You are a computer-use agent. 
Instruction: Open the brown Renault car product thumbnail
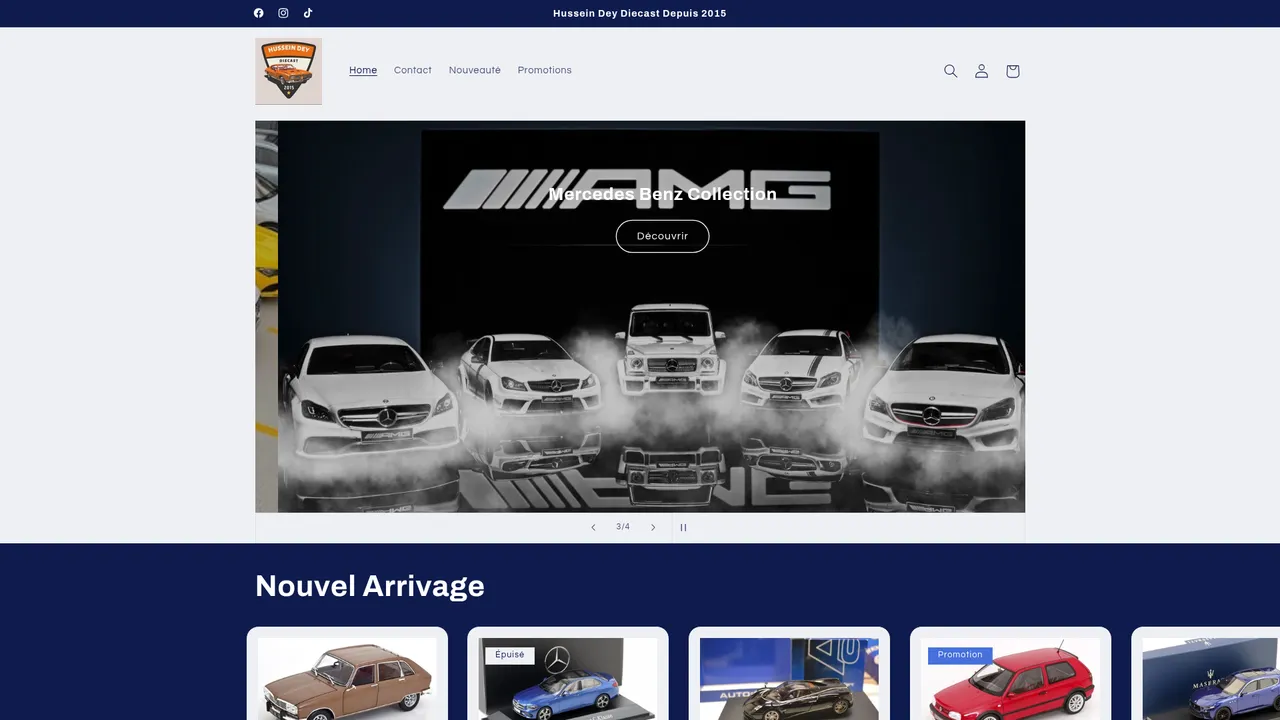(347, 679)
